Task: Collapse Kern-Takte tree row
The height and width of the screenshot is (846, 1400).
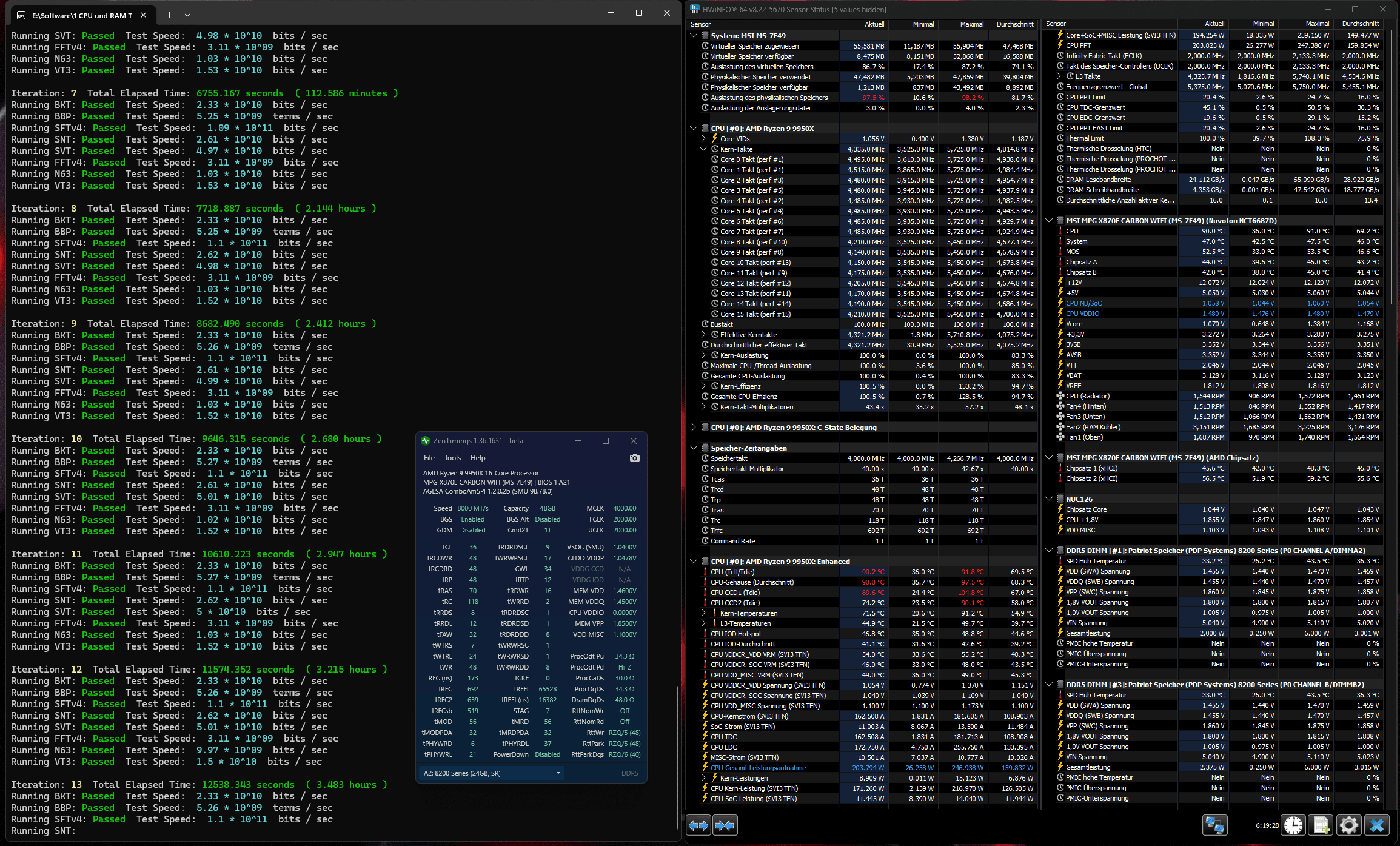Action: (x=703, y=149)
